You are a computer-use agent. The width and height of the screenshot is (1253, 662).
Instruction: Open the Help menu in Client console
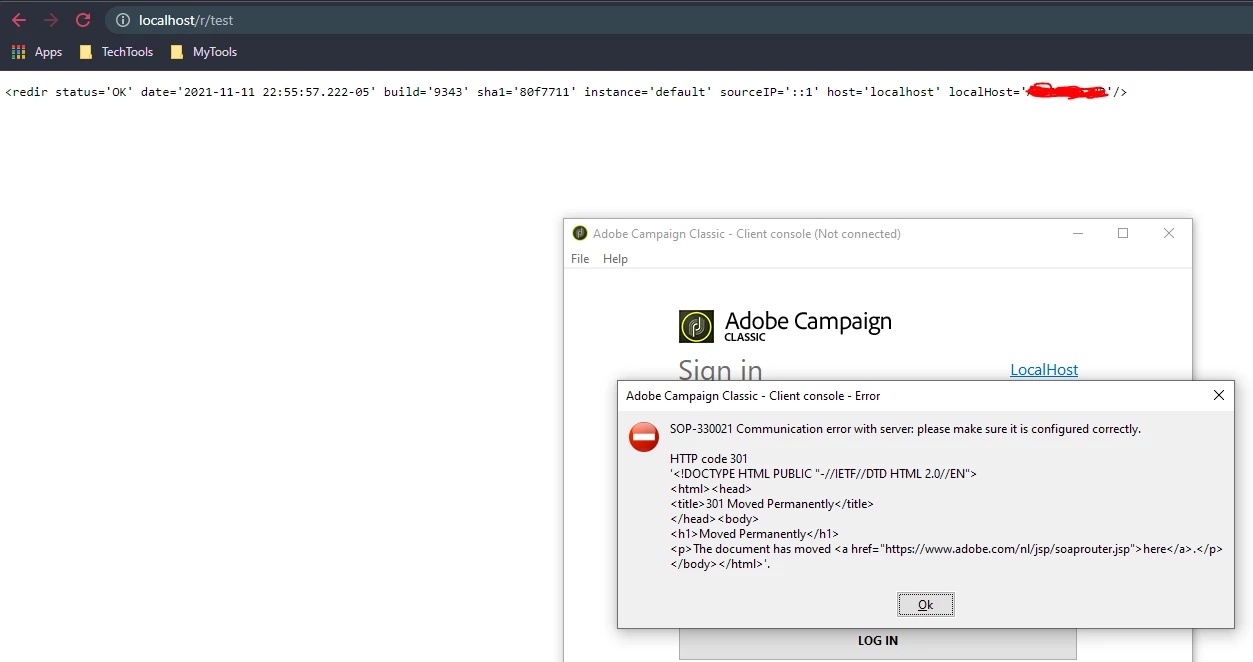[615, 259]
